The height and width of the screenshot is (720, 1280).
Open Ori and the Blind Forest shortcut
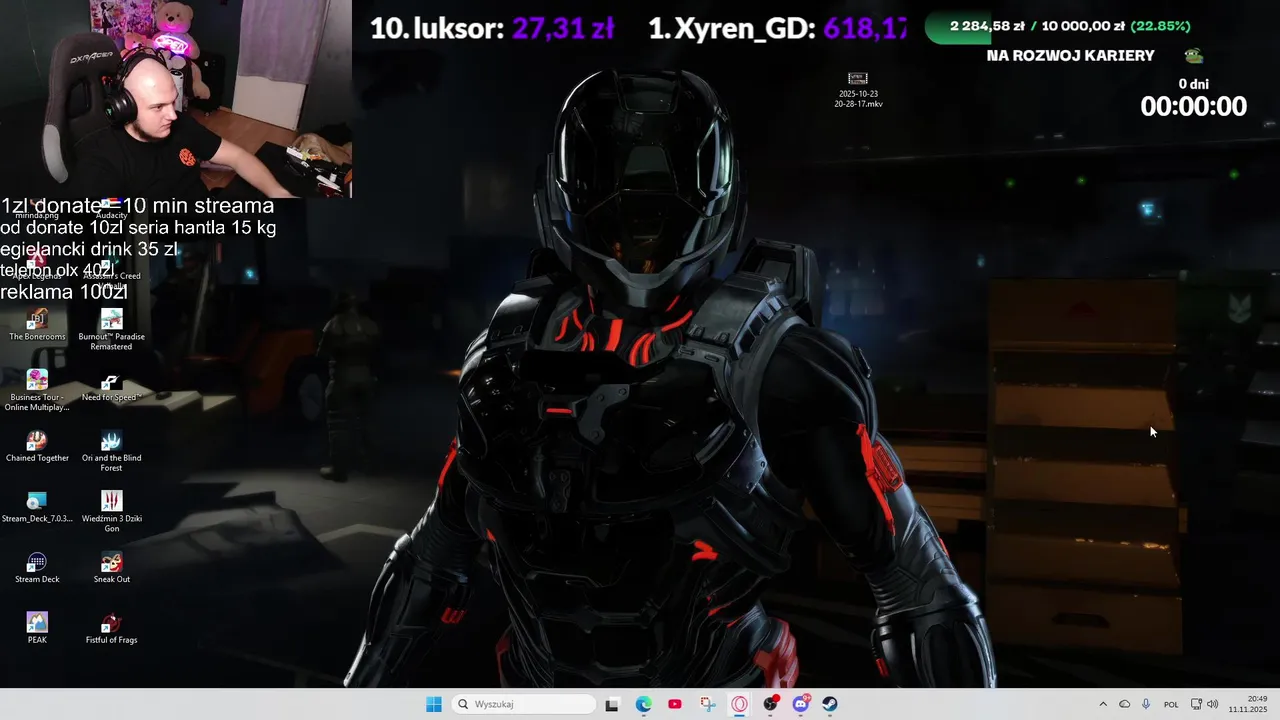coord(111,452)
